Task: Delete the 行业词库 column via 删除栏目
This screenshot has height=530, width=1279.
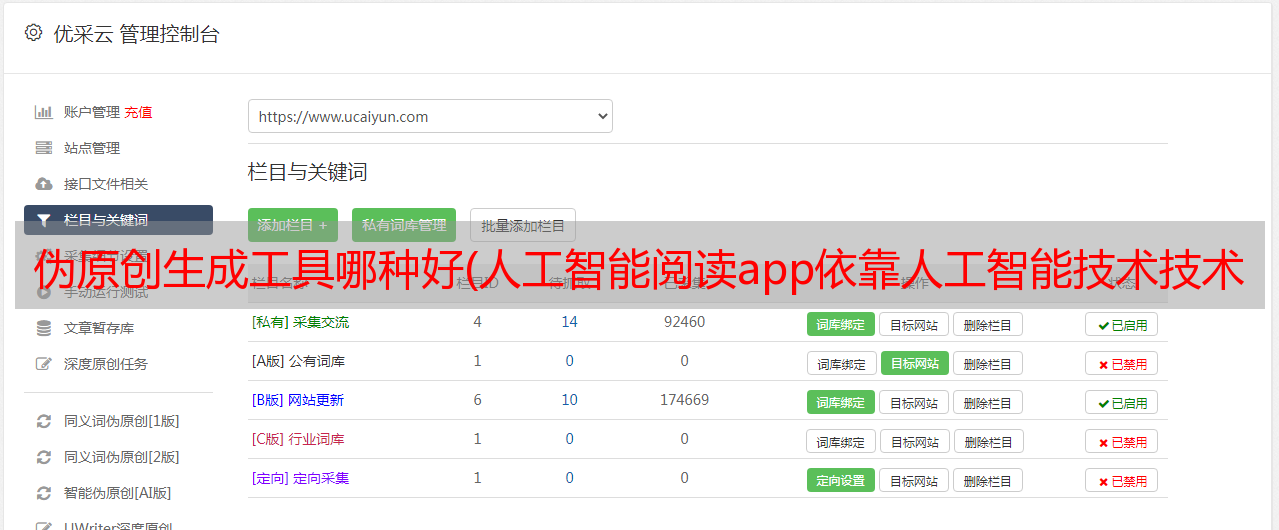Action: point(988,441)
